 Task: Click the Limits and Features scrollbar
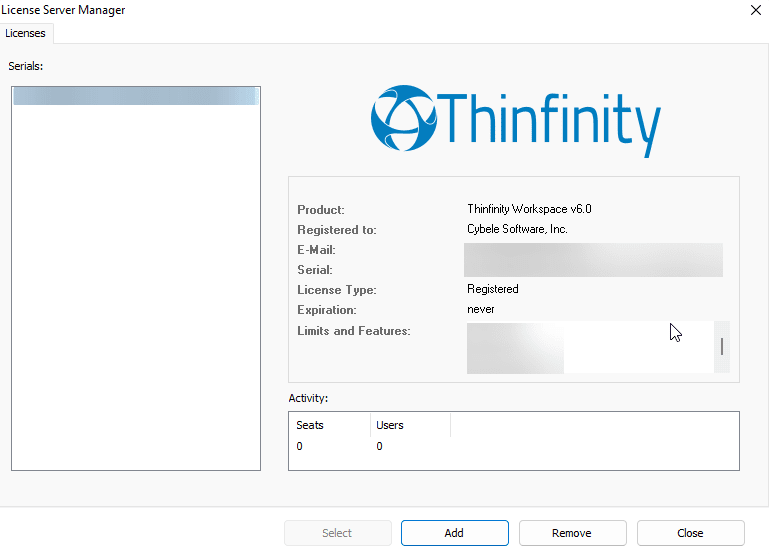point(722,347)
